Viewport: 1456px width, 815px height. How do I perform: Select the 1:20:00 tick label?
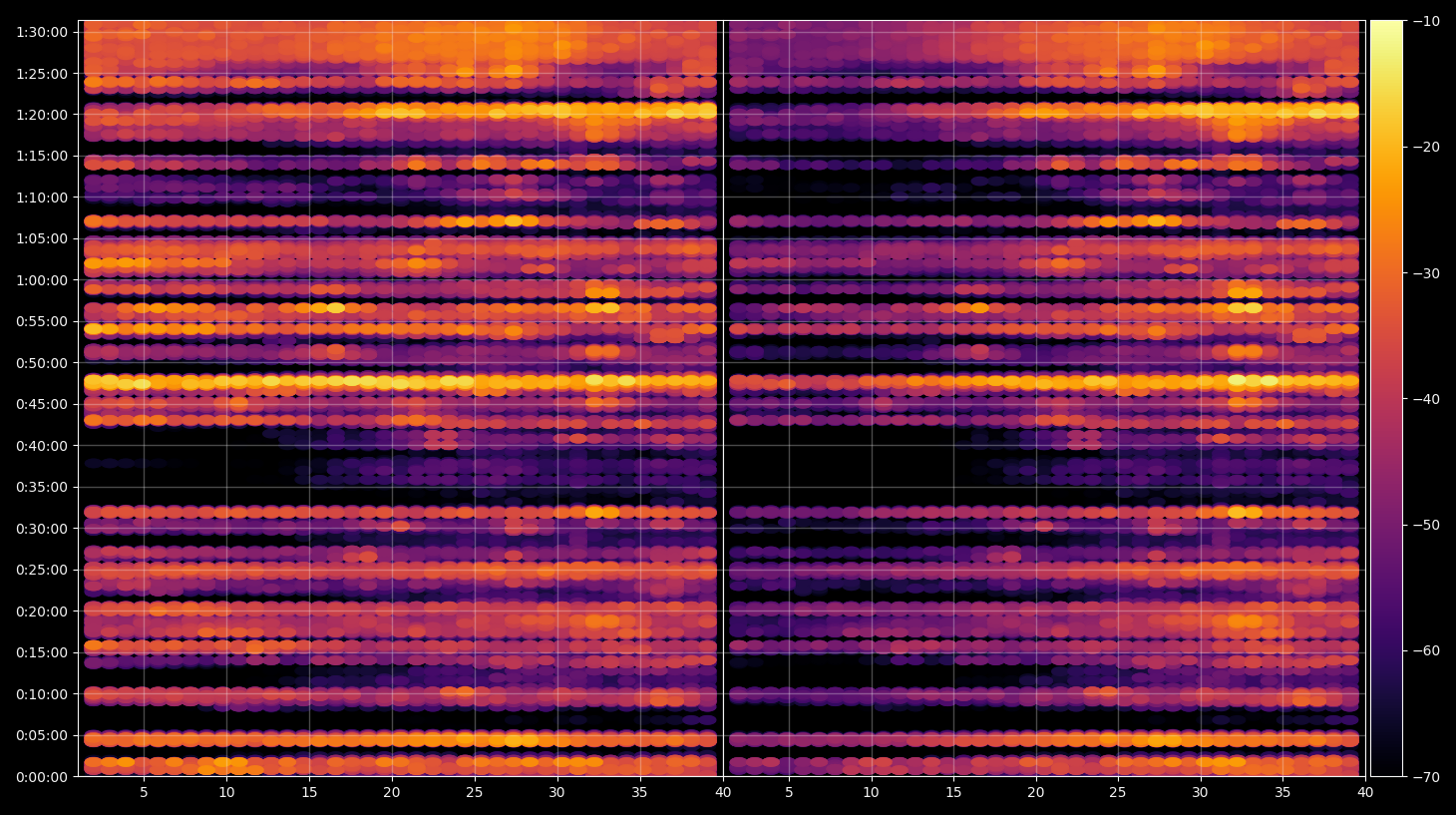(x=42, y=115)
